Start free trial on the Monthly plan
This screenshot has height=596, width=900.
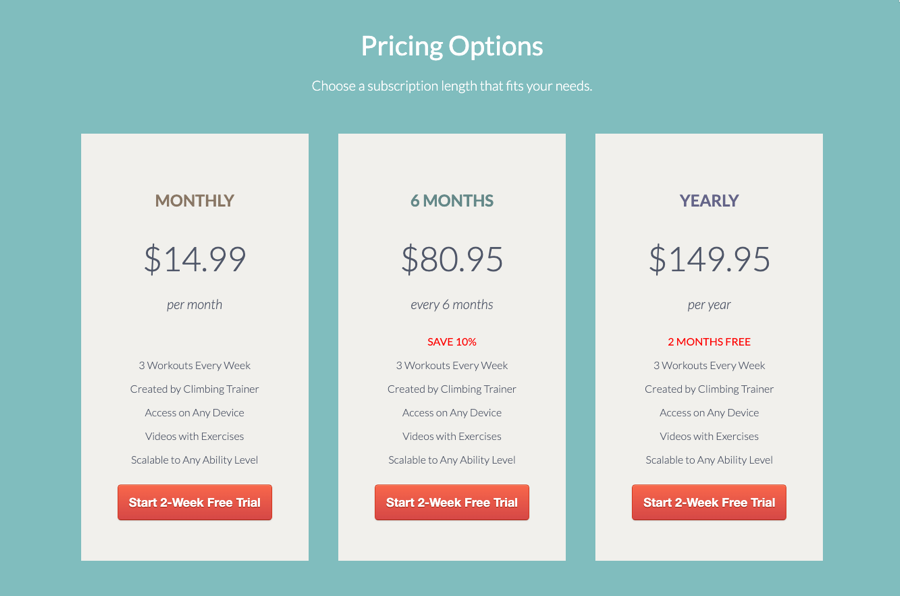(x=195, y=502)
